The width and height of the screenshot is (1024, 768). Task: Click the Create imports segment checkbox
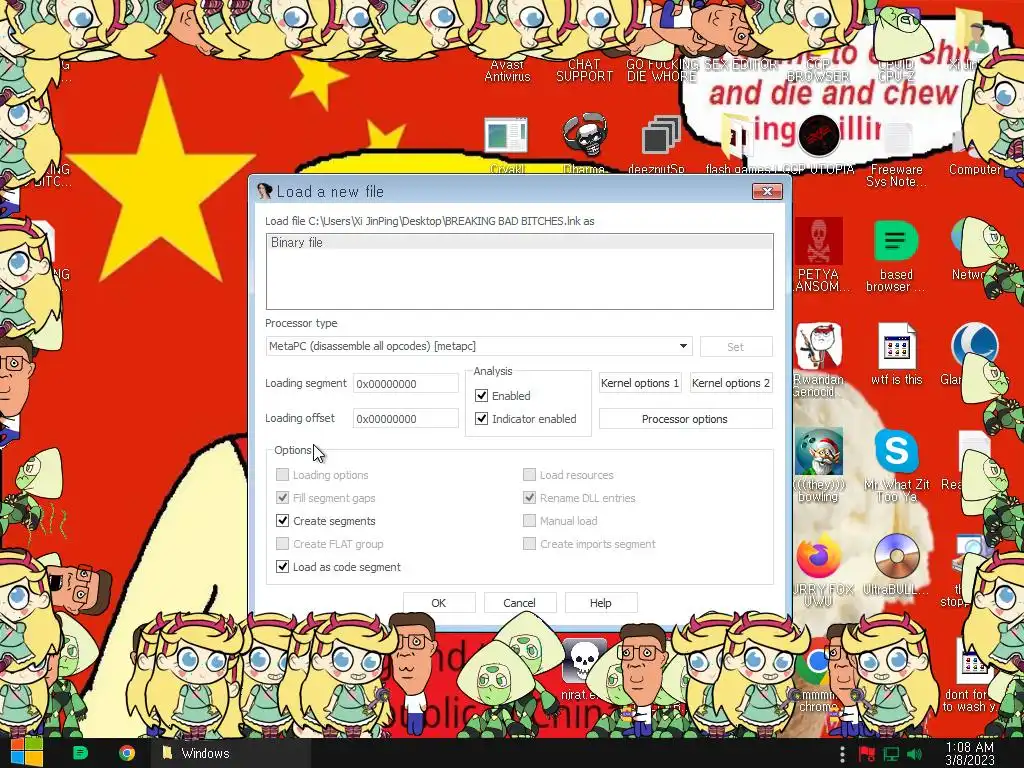coord(530,544)
